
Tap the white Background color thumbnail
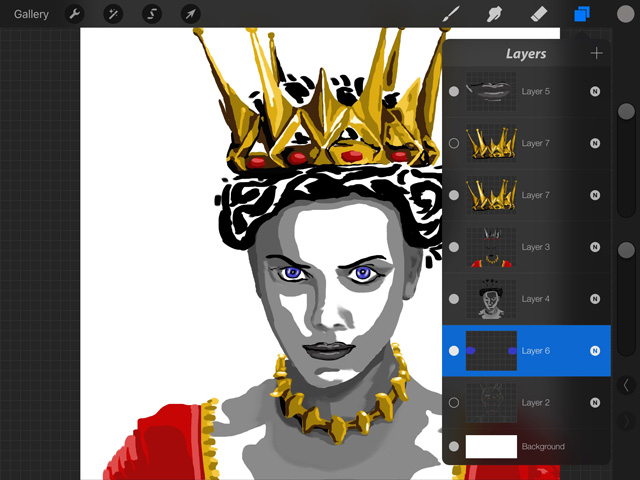tap(491, 446)
